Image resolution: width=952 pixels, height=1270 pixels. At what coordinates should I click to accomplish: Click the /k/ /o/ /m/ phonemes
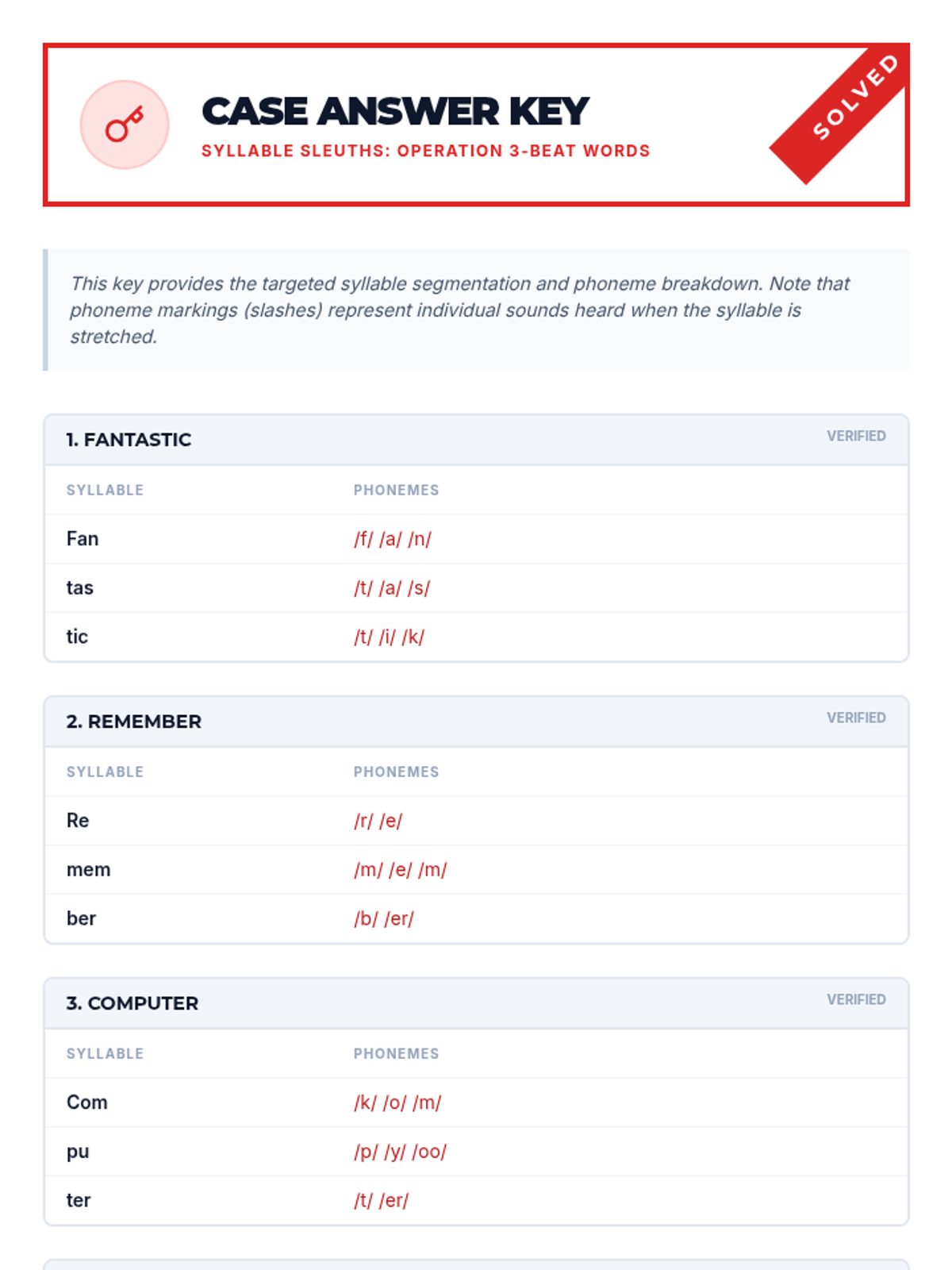tap(397, 1103)
